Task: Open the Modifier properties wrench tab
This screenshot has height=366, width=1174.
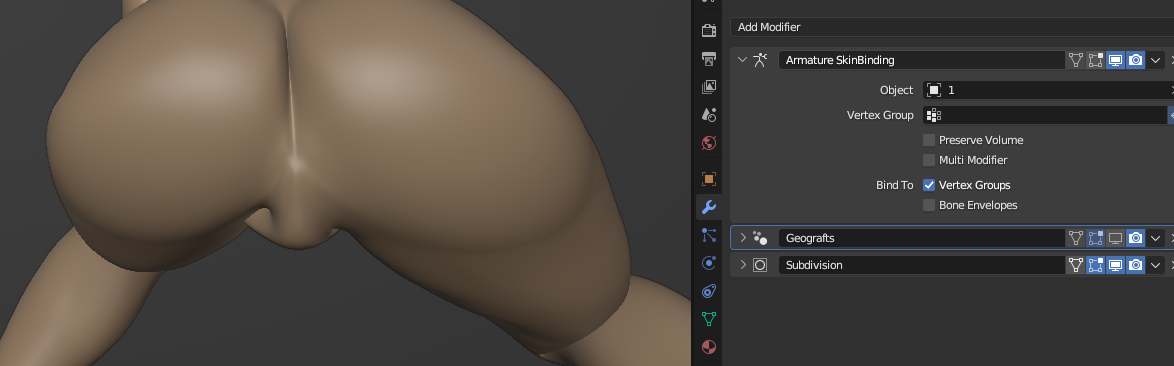Action: [708, 207]
